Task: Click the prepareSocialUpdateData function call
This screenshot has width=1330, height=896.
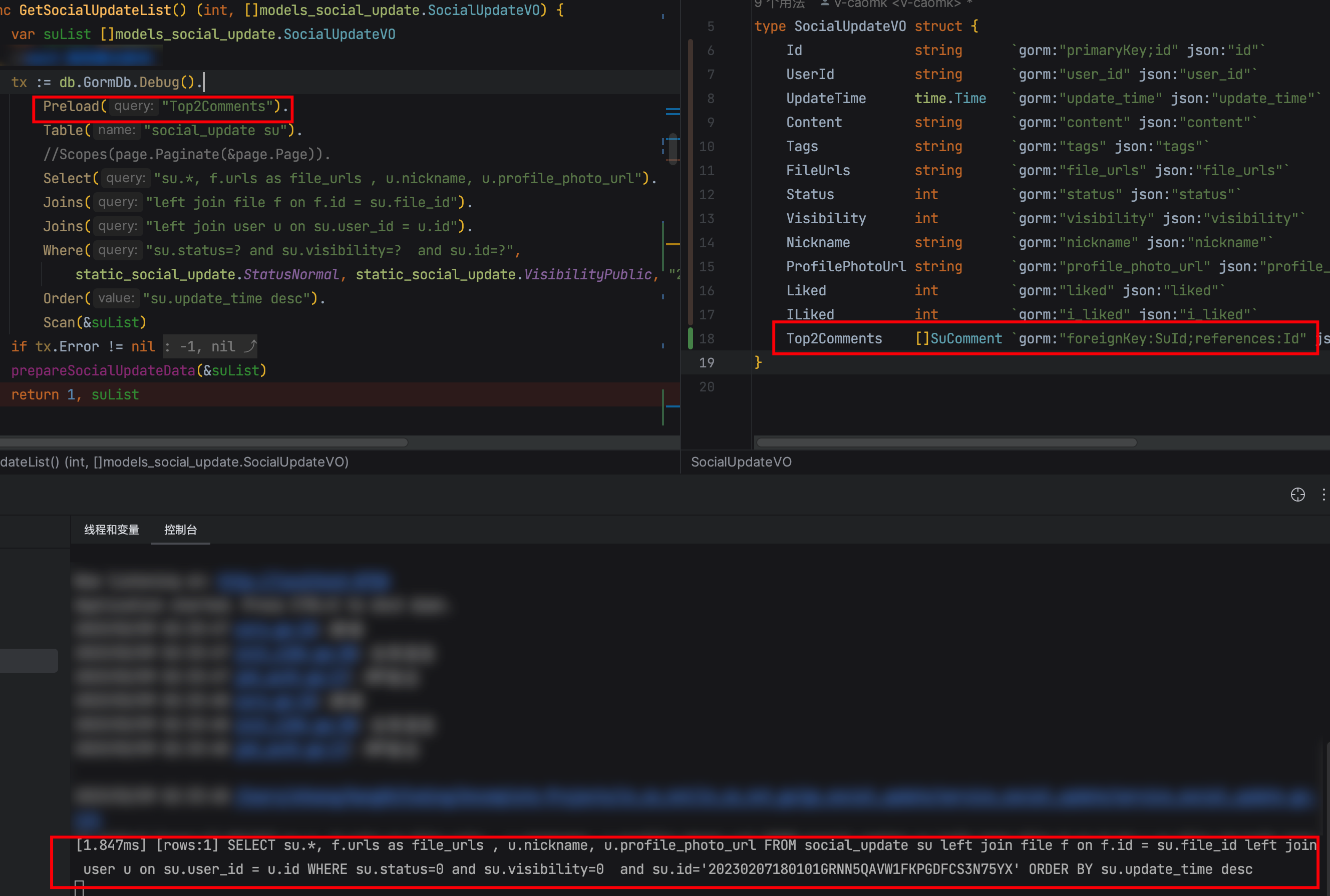Action: pyautogui.click(x=103, y=370)
